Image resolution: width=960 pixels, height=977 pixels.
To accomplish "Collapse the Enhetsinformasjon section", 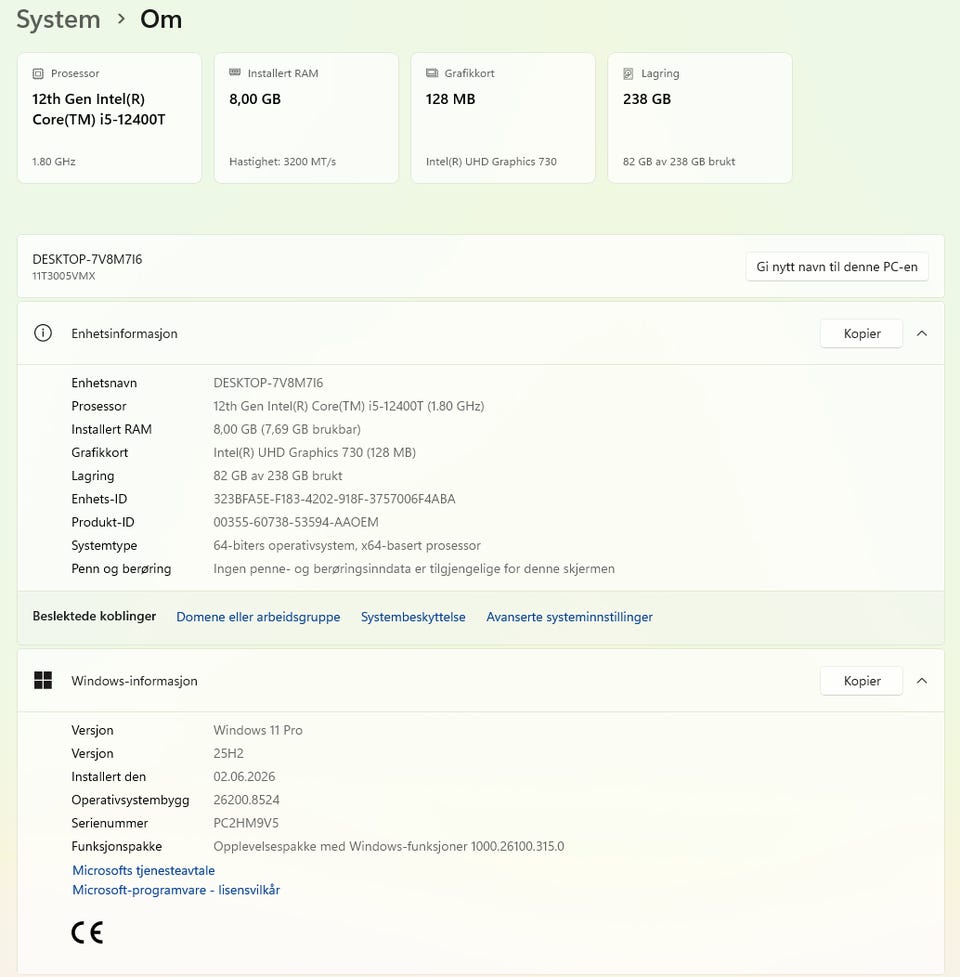I will pyautogui.click(x=922, y=333).
